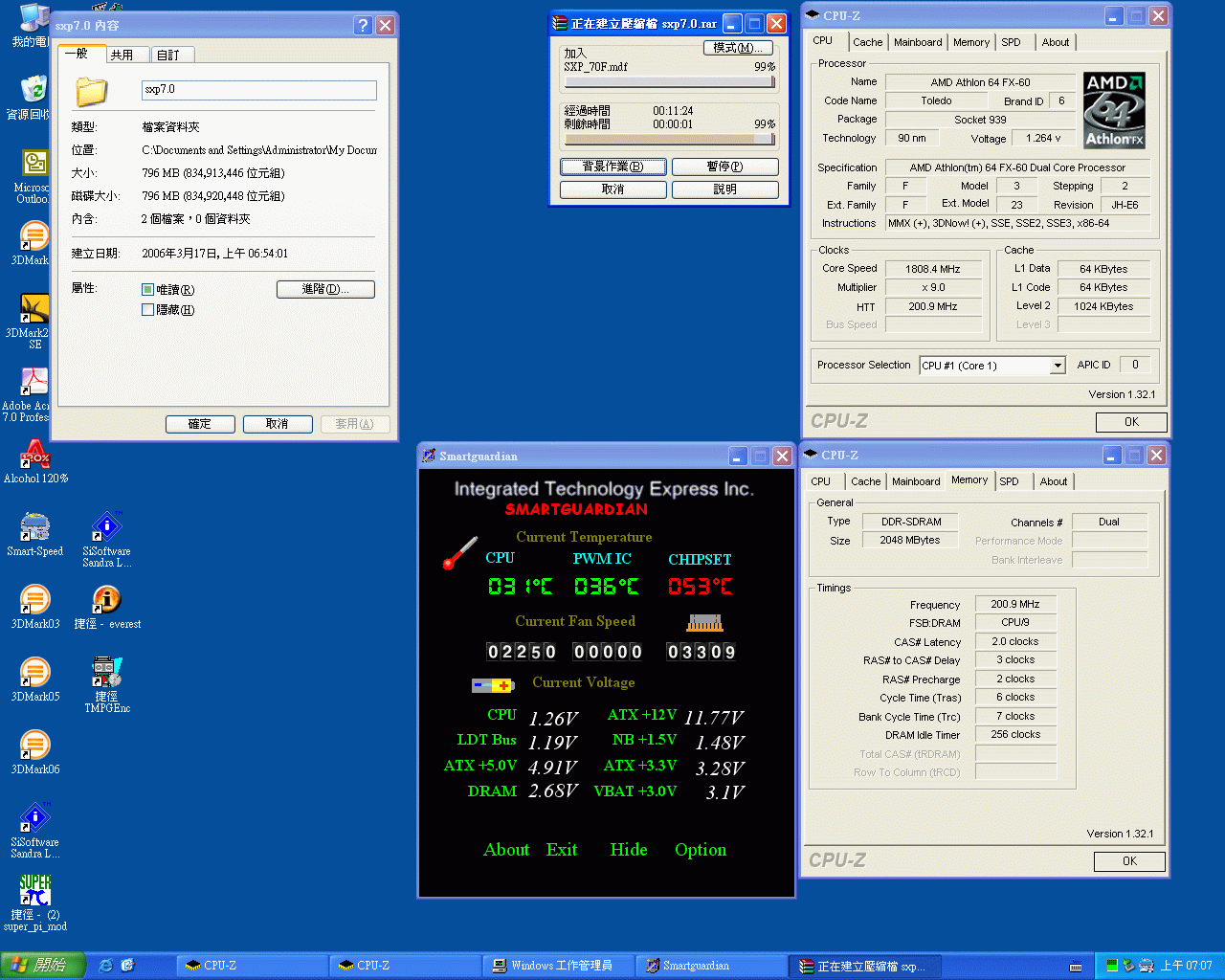
Task: Click 暫停(P) pause button in WinRAR
Action: point(725,167)
